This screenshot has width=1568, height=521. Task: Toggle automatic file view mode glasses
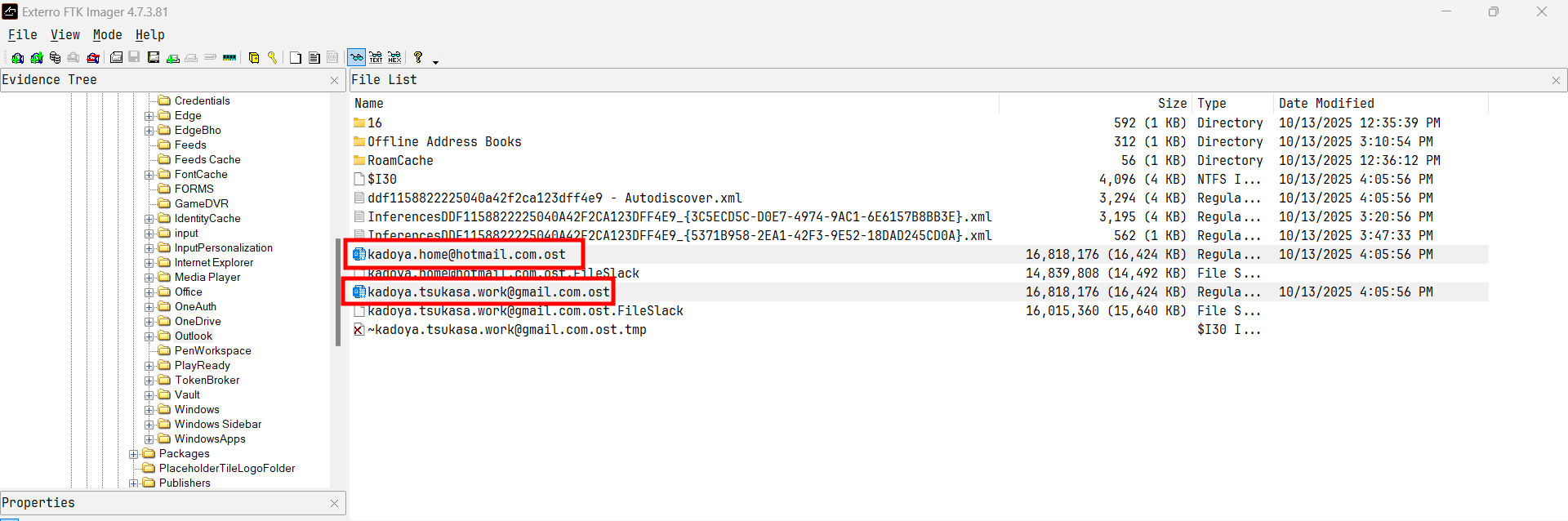(x=357, y=58)
